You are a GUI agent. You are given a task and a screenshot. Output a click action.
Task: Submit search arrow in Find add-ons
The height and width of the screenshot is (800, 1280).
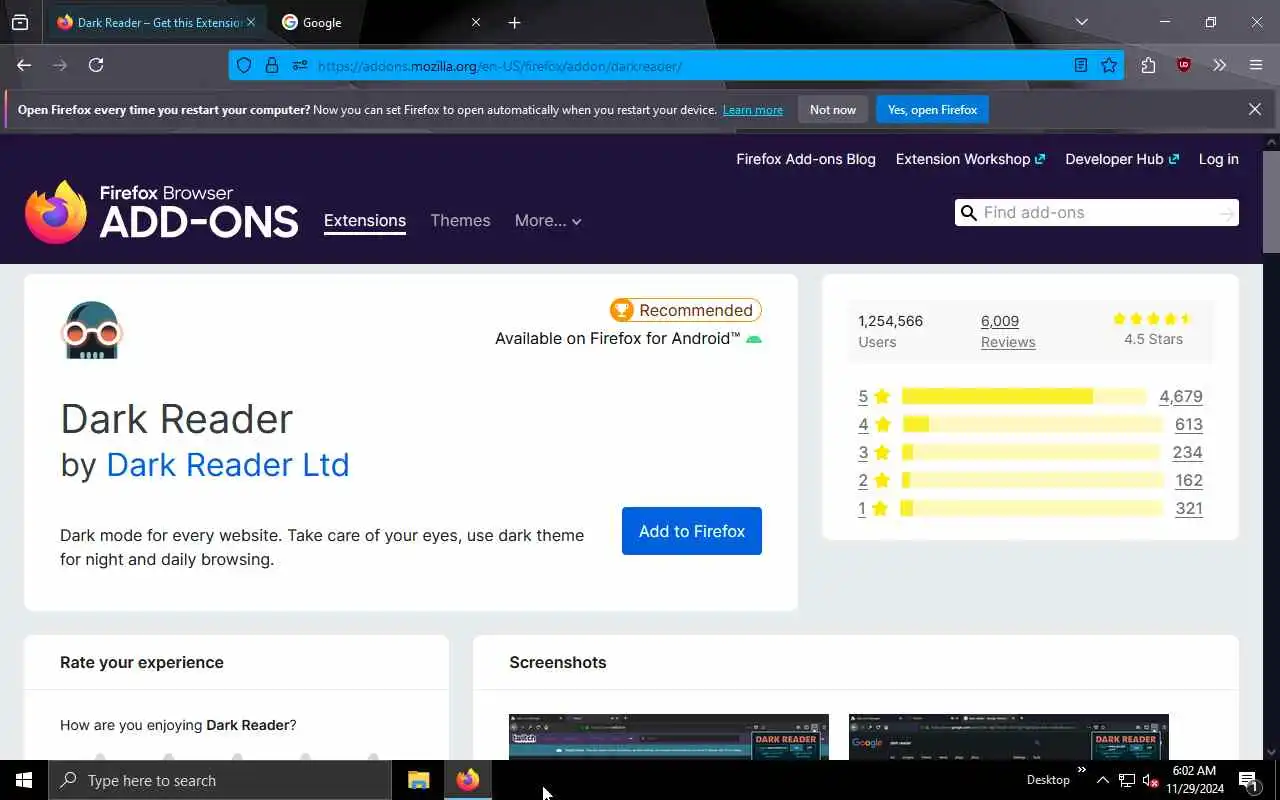(x=1227, y=213)
